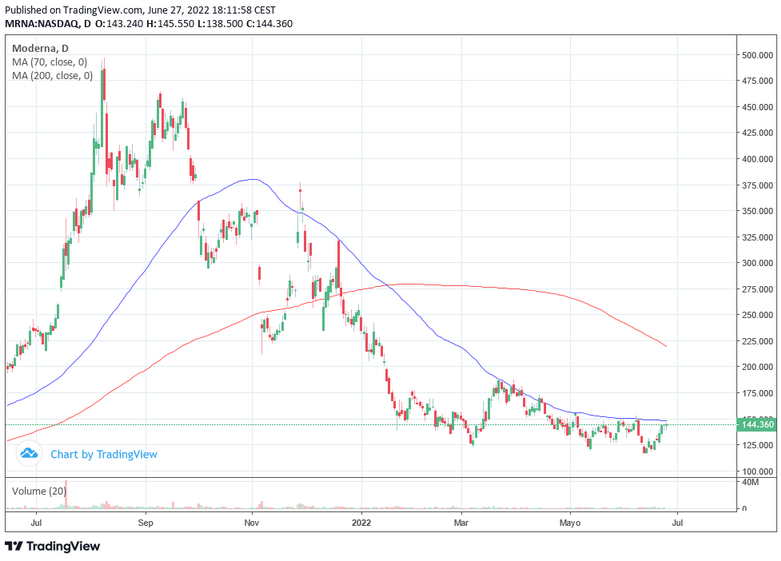Viewport: 781px width, 561px height.
Task: Click the 325.000 price axis label
Action: [x=758, y=237]
